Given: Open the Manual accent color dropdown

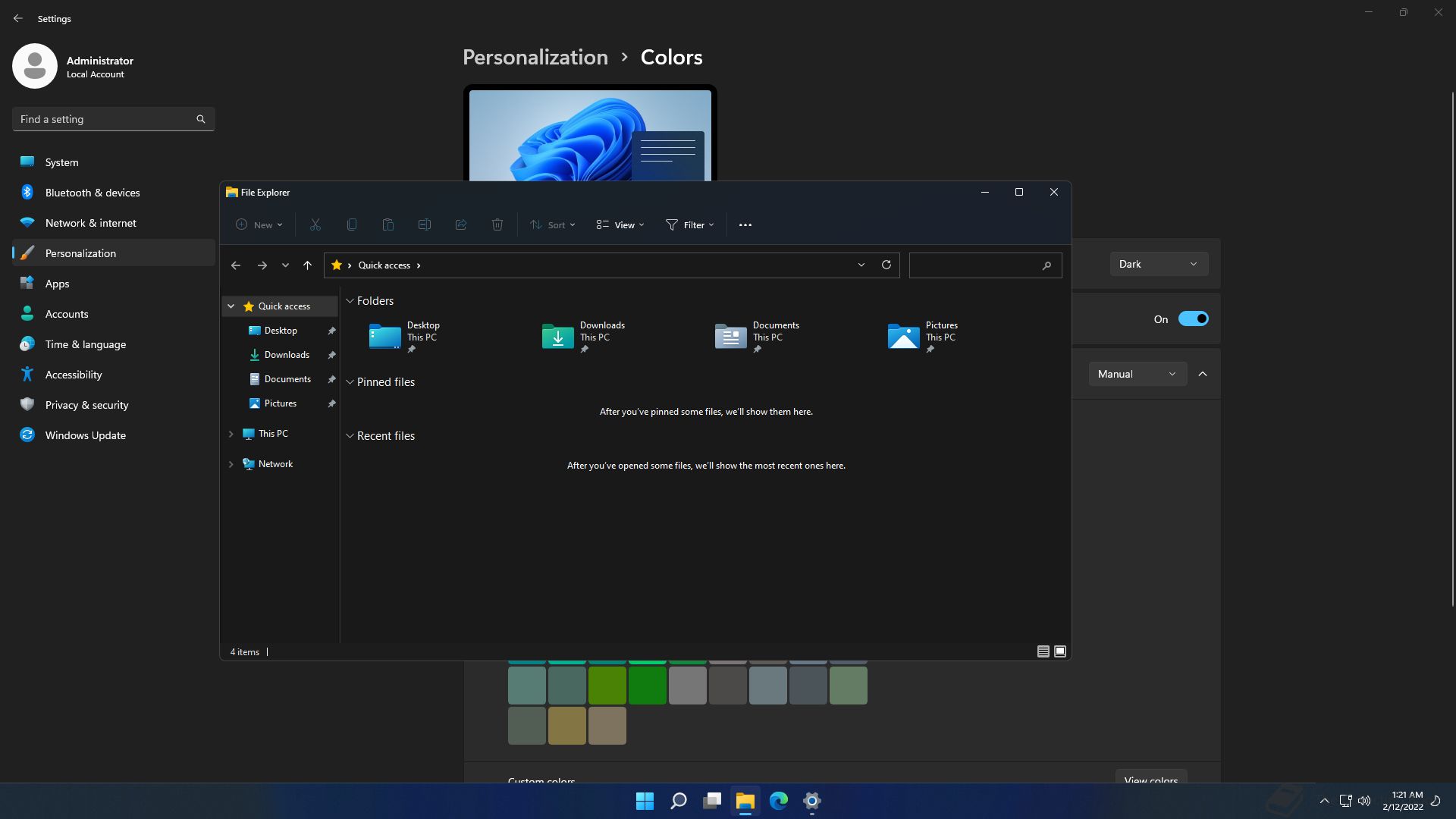Looking at the screenshot, I should tap(1137, 374).
